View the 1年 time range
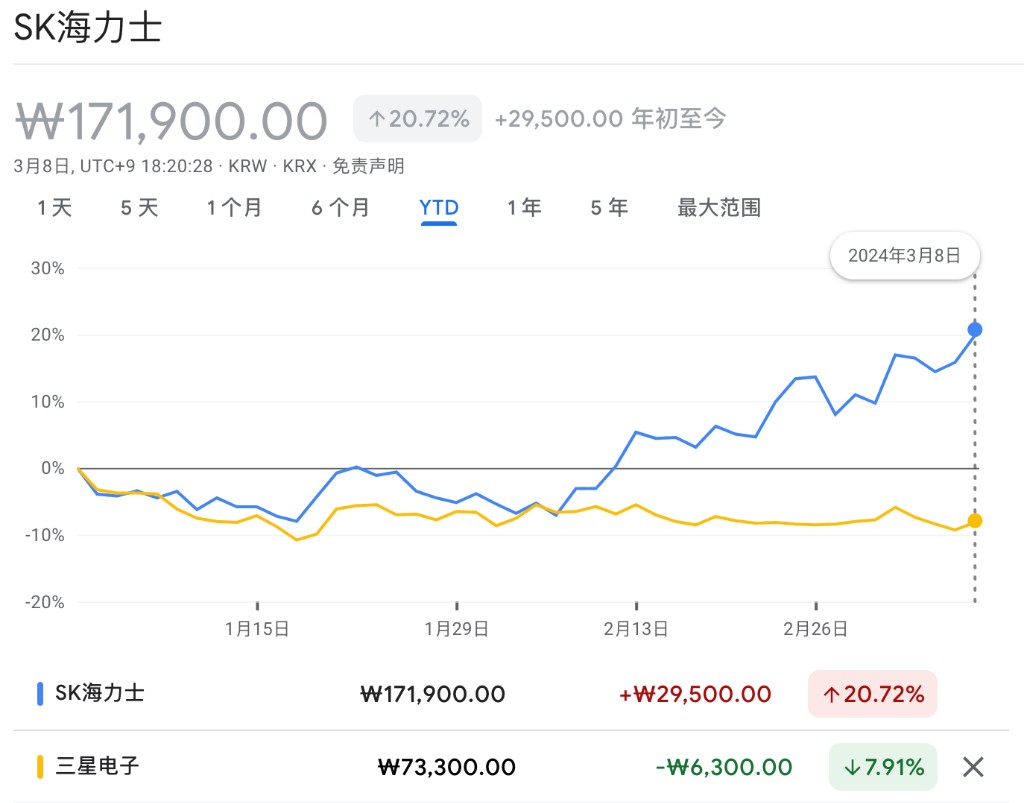1024x803 pixels. coord(524,208)
